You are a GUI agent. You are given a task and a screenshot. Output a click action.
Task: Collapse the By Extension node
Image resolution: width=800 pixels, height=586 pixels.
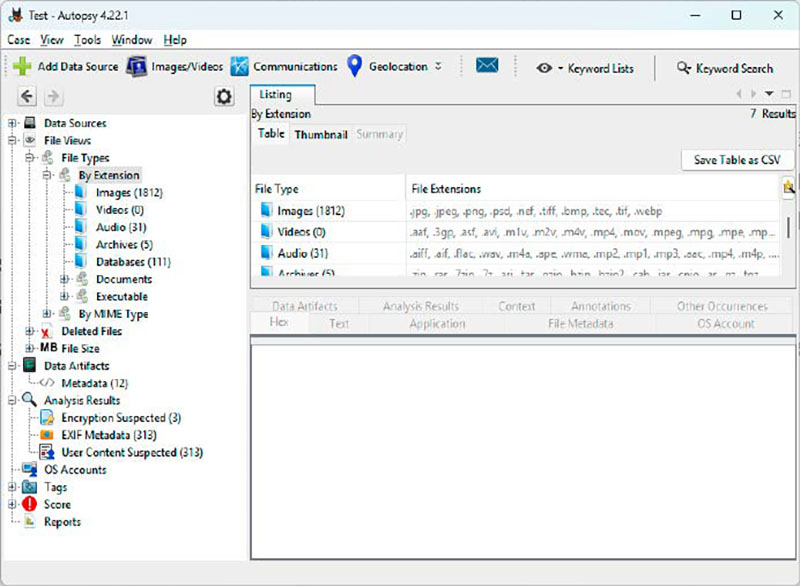pyautogui.click(x=47, y=175)
